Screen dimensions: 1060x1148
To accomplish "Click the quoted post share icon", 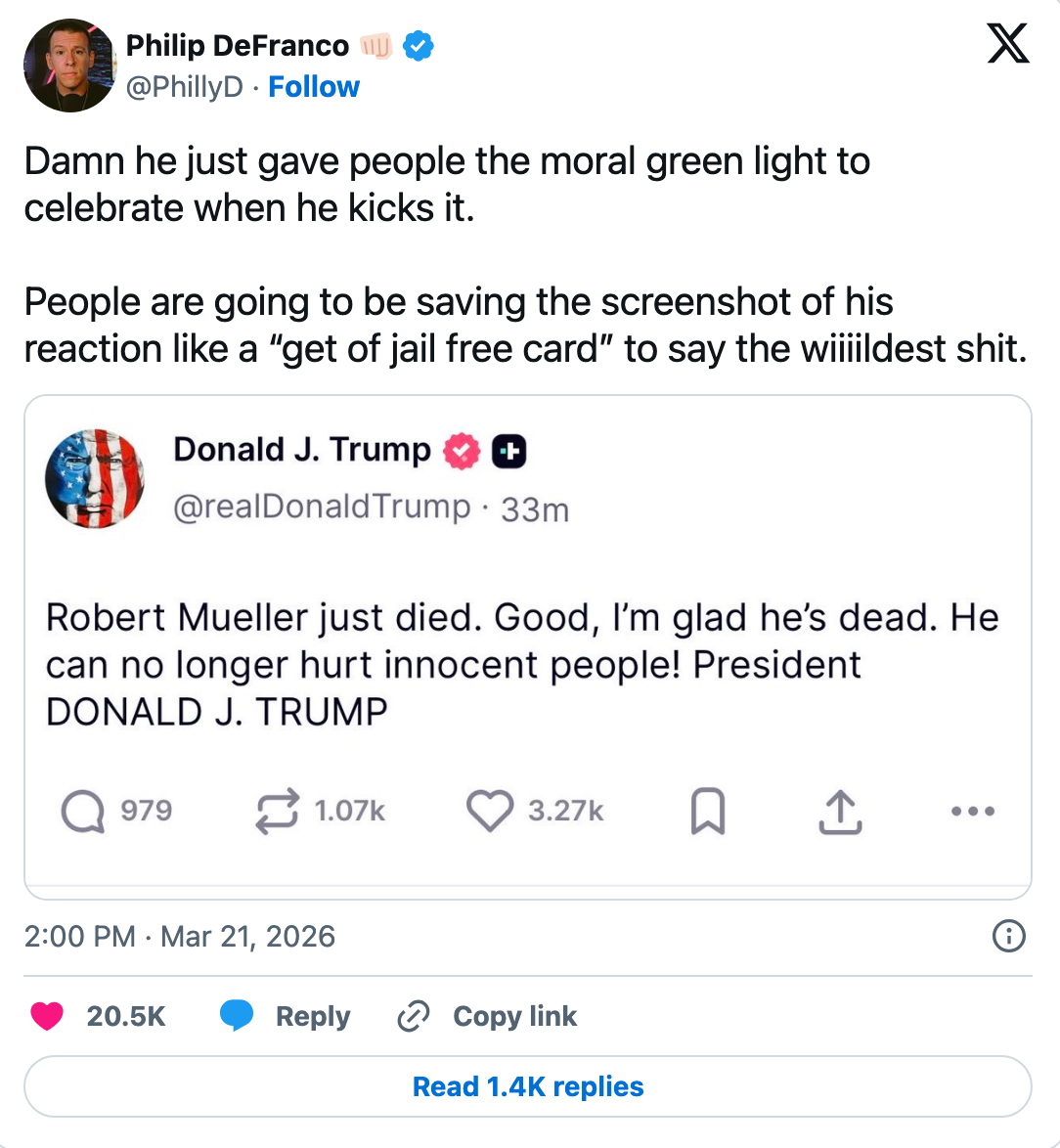I will (x=840, y=812).
